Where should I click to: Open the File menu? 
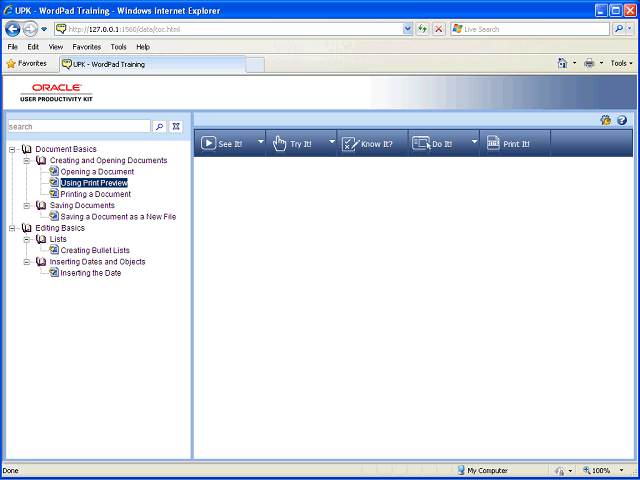[13, 47]
